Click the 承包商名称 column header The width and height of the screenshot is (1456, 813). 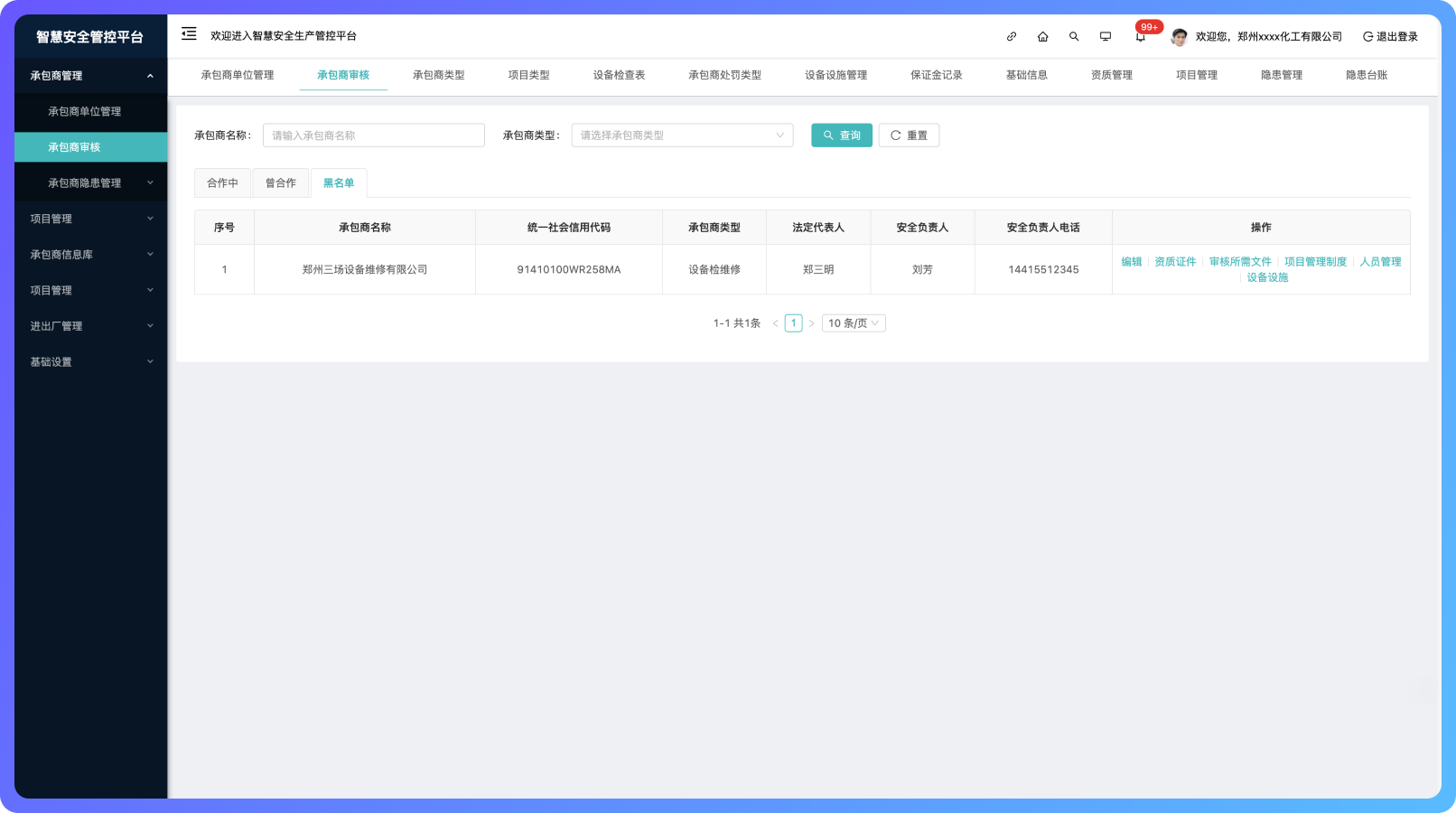coord(365,228)
